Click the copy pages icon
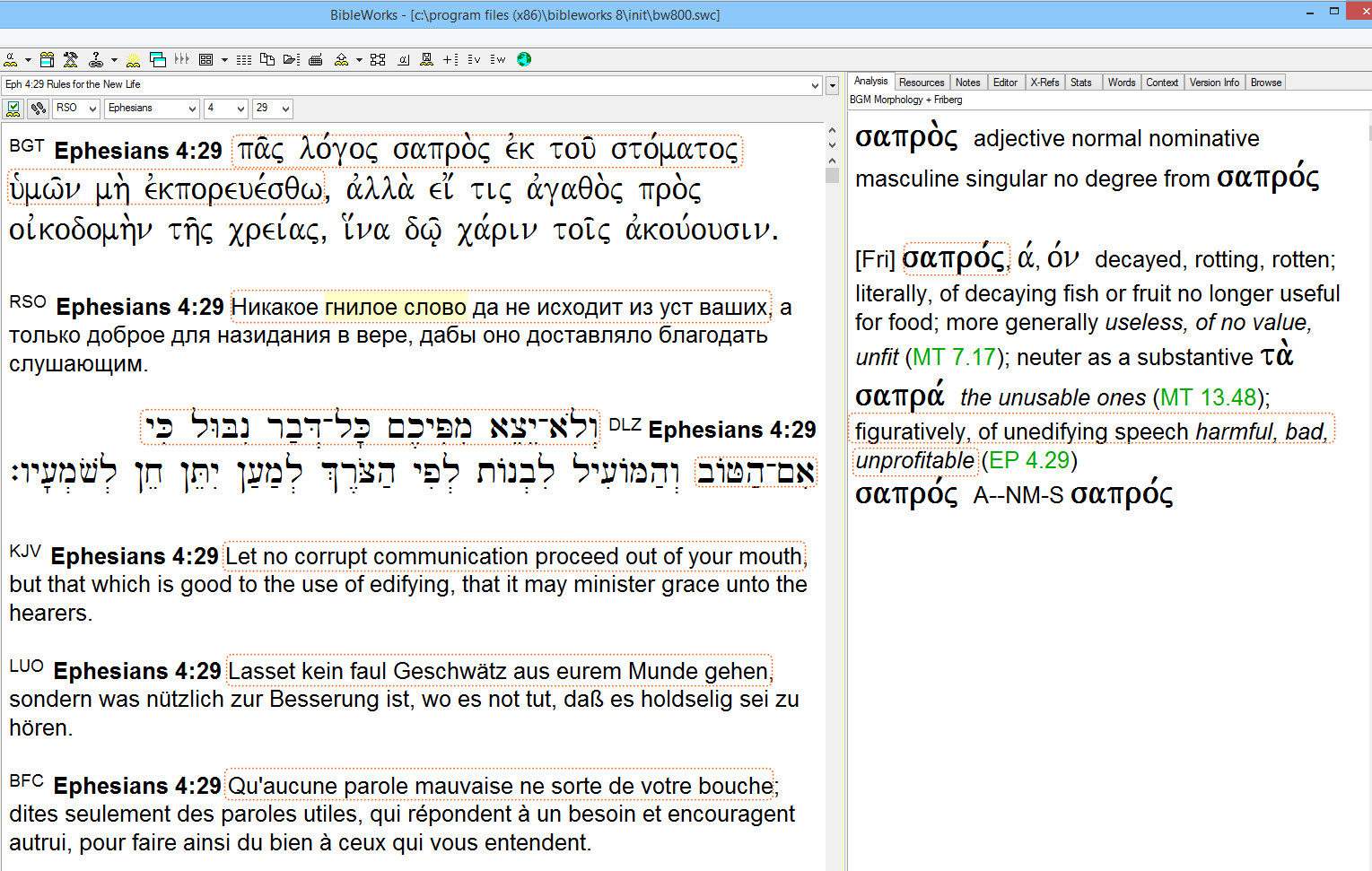The height and width of the screenshot is (871, 1372). [x=267, y=59]
